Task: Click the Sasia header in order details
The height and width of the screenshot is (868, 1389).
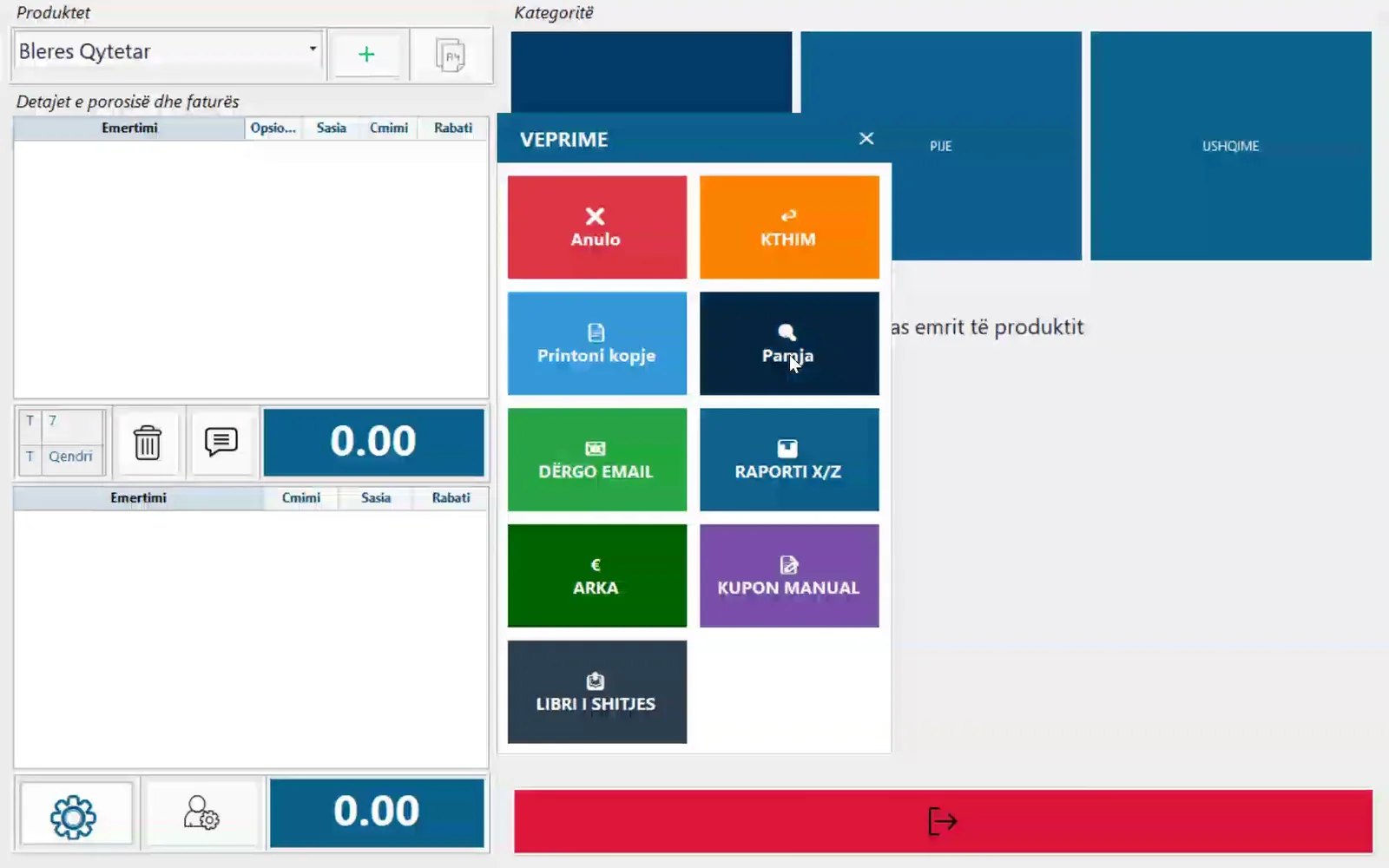Action: point(332,128)
